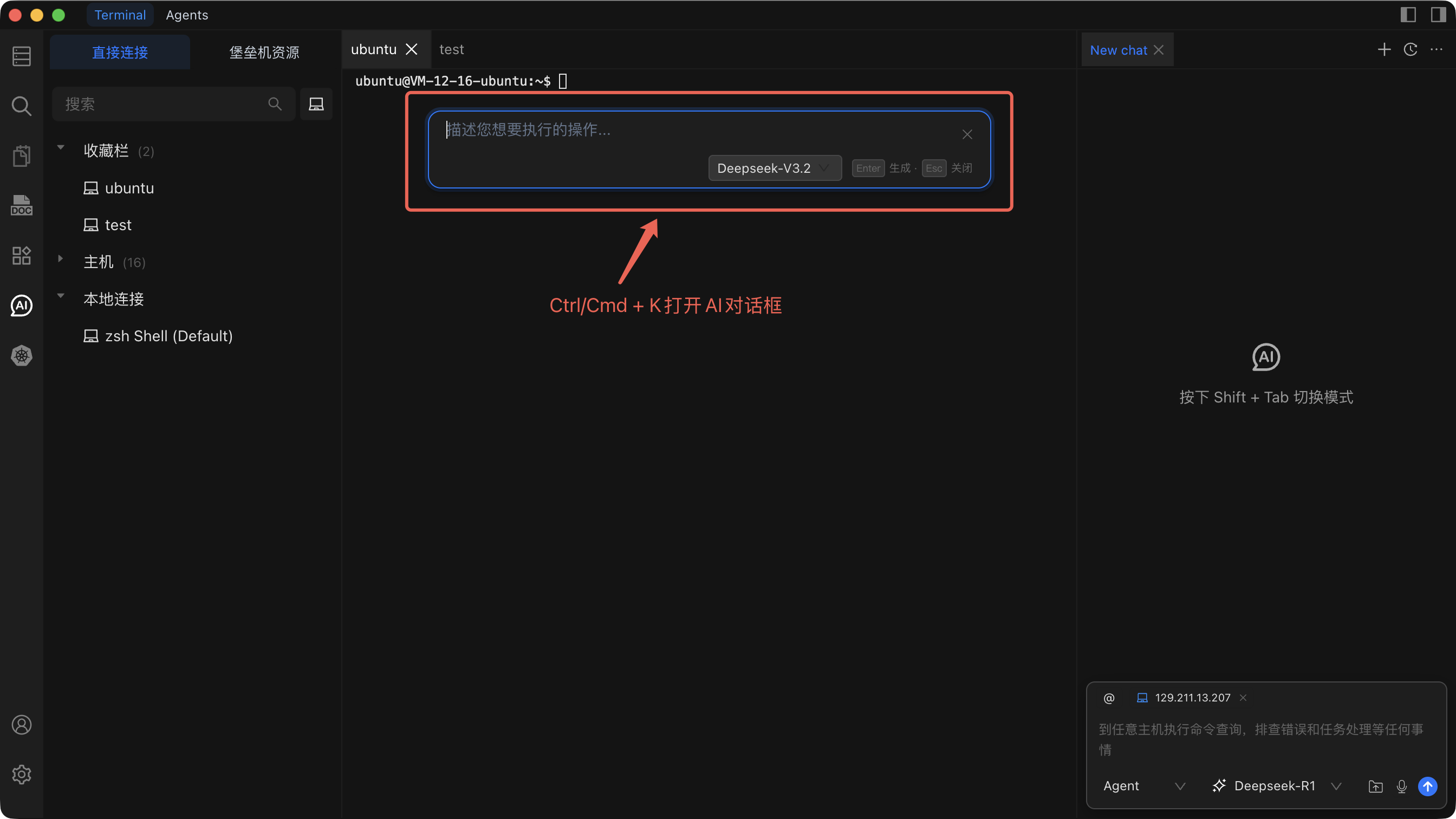Image resolution: width=1456 pixels, height=819 pixels.
Task: Open the AI chat sidebar icon
Action: 22,306
